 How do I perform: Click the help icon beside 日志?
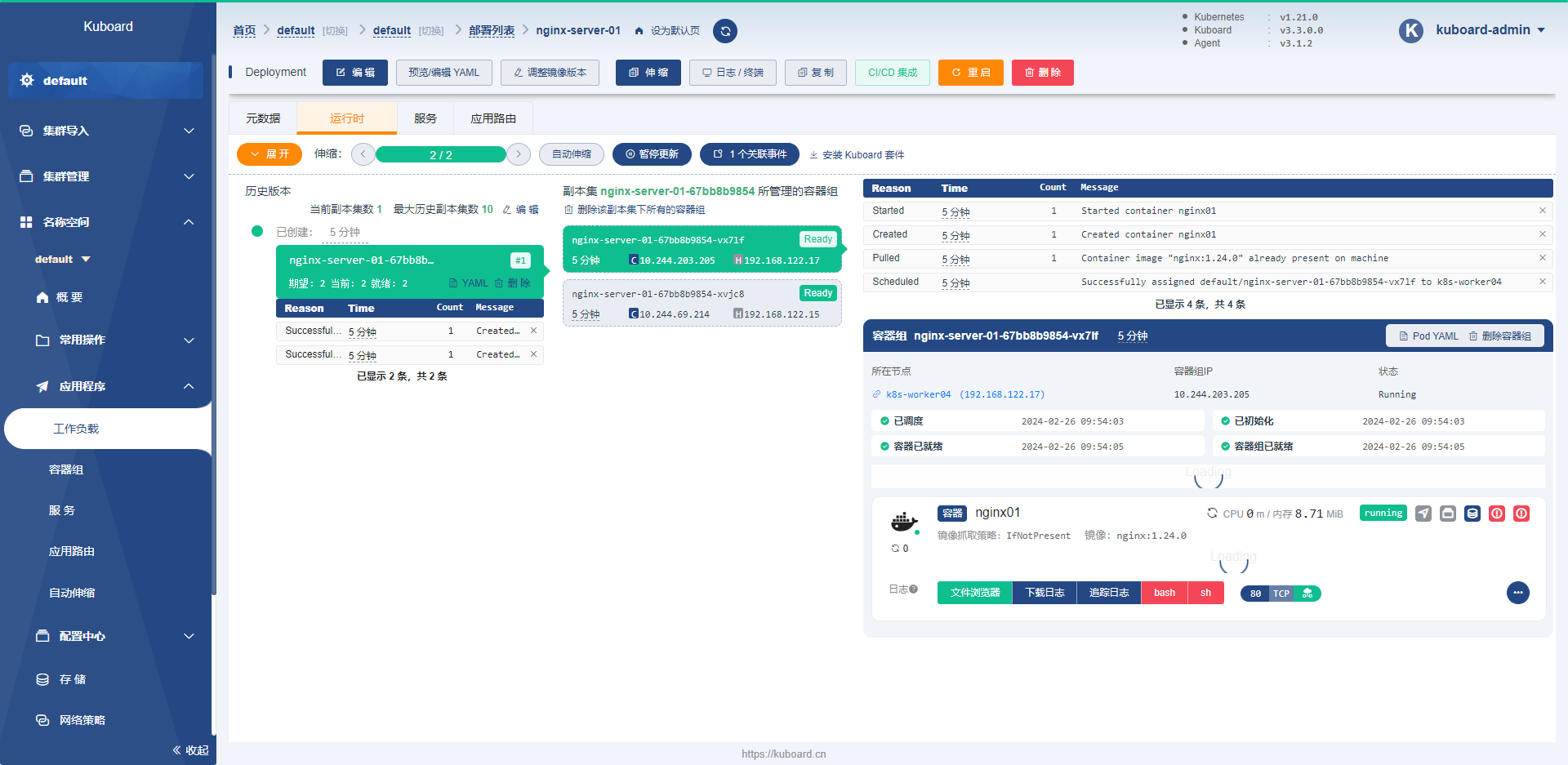point(914,589)
